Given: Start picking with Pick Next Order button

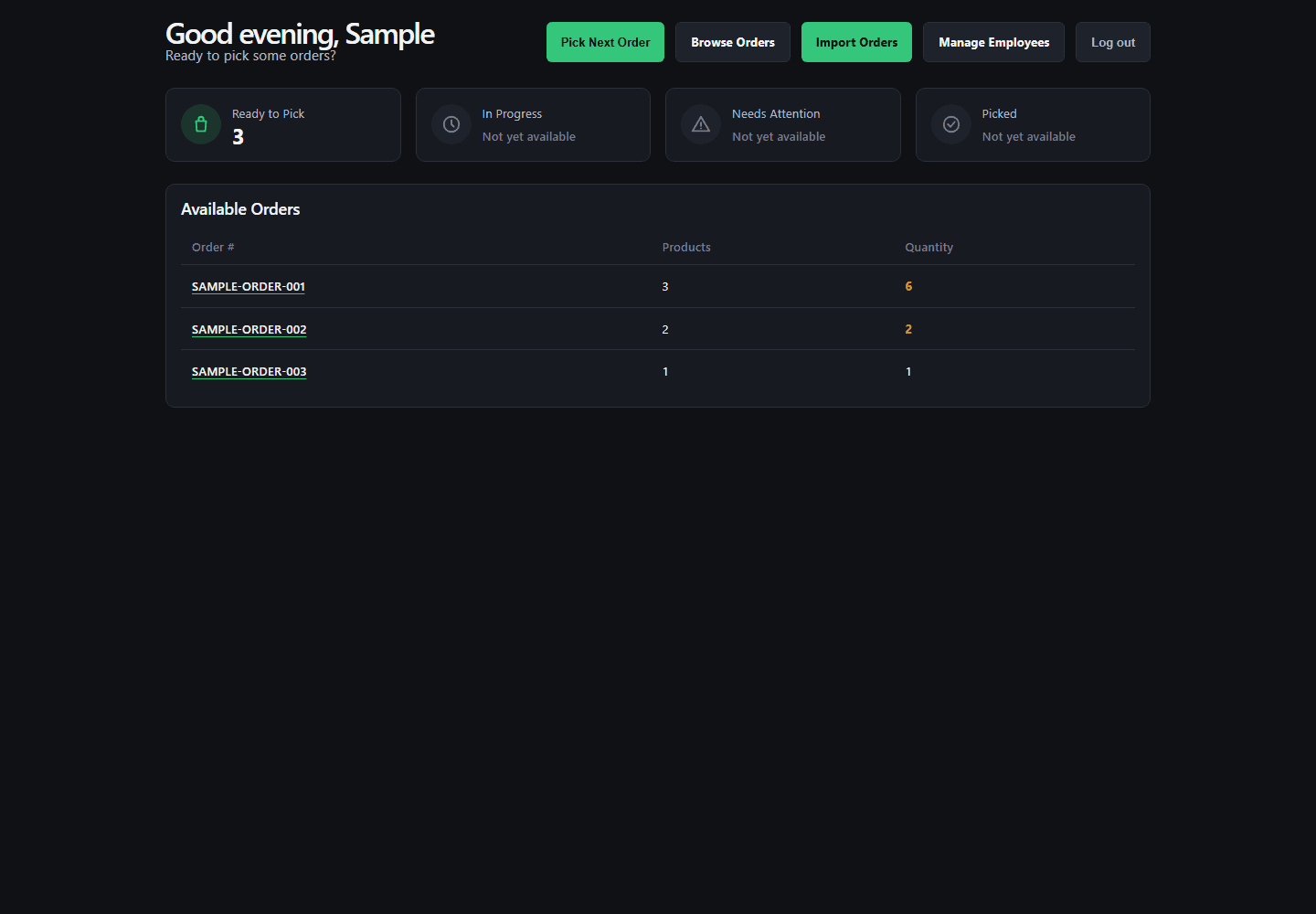Looking at the screenshot, I should click(605, 42).
